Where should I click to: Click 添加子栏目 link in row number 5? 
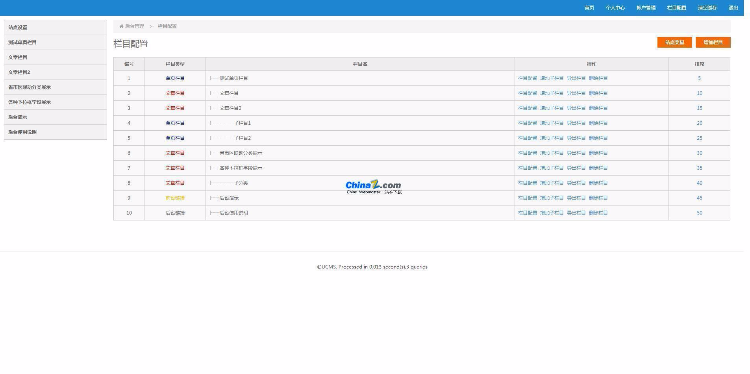coord(551,138)
